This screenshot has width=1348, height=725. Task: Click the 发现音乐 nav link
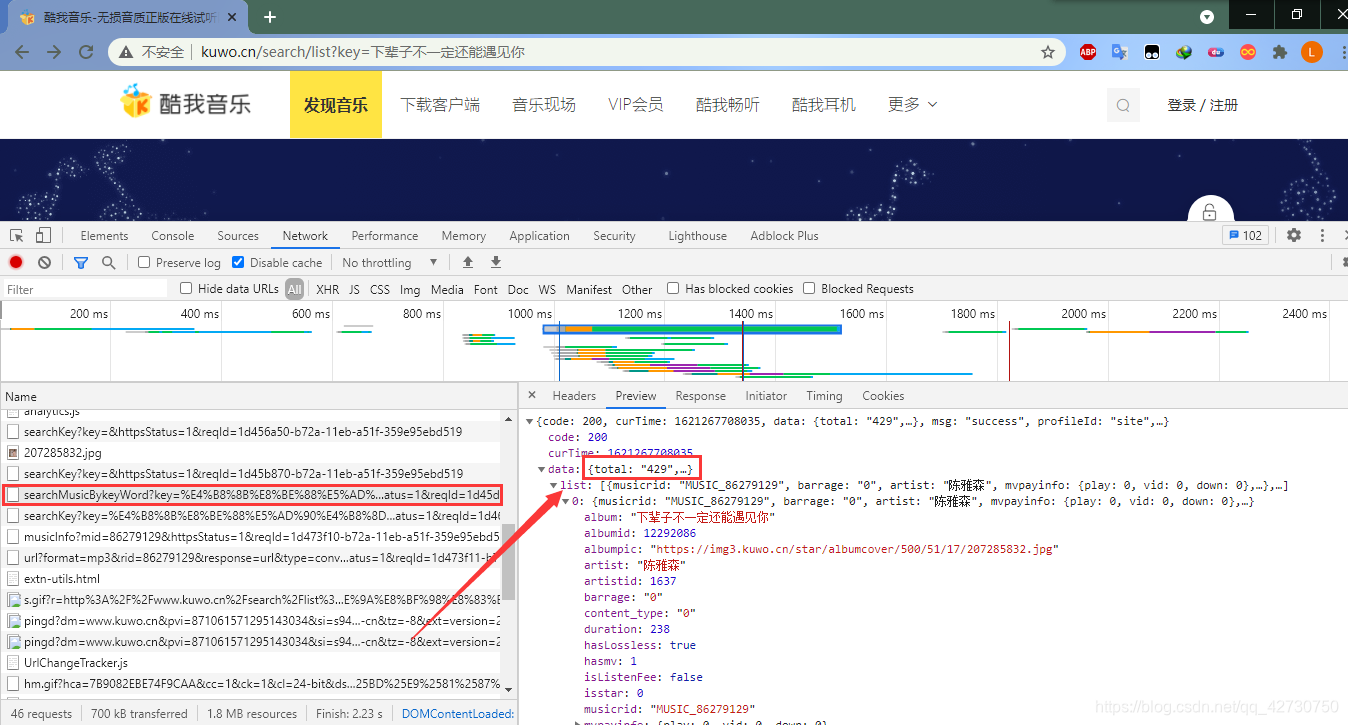coord(336,104)
